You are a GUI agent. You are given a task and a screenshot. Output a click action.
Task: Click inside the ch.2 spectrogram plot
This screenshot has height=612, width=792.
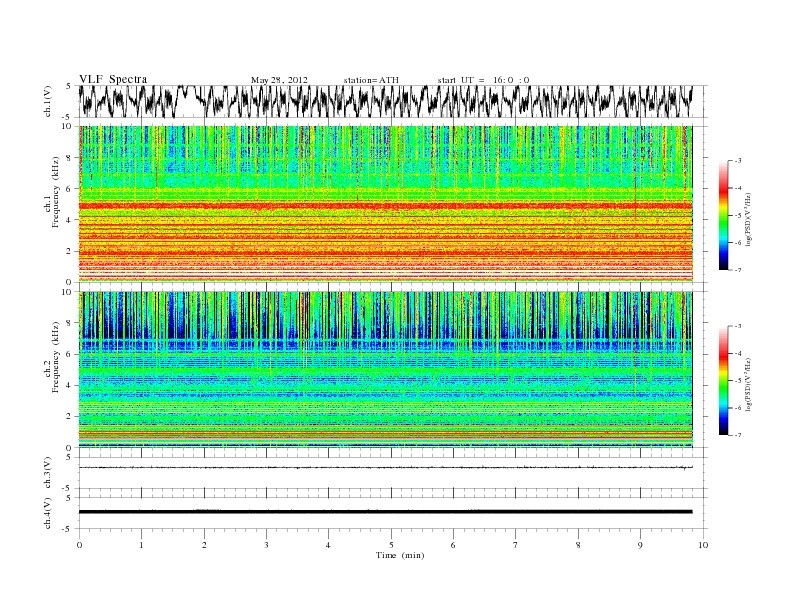pyautogui.click(x=385, y=369)
